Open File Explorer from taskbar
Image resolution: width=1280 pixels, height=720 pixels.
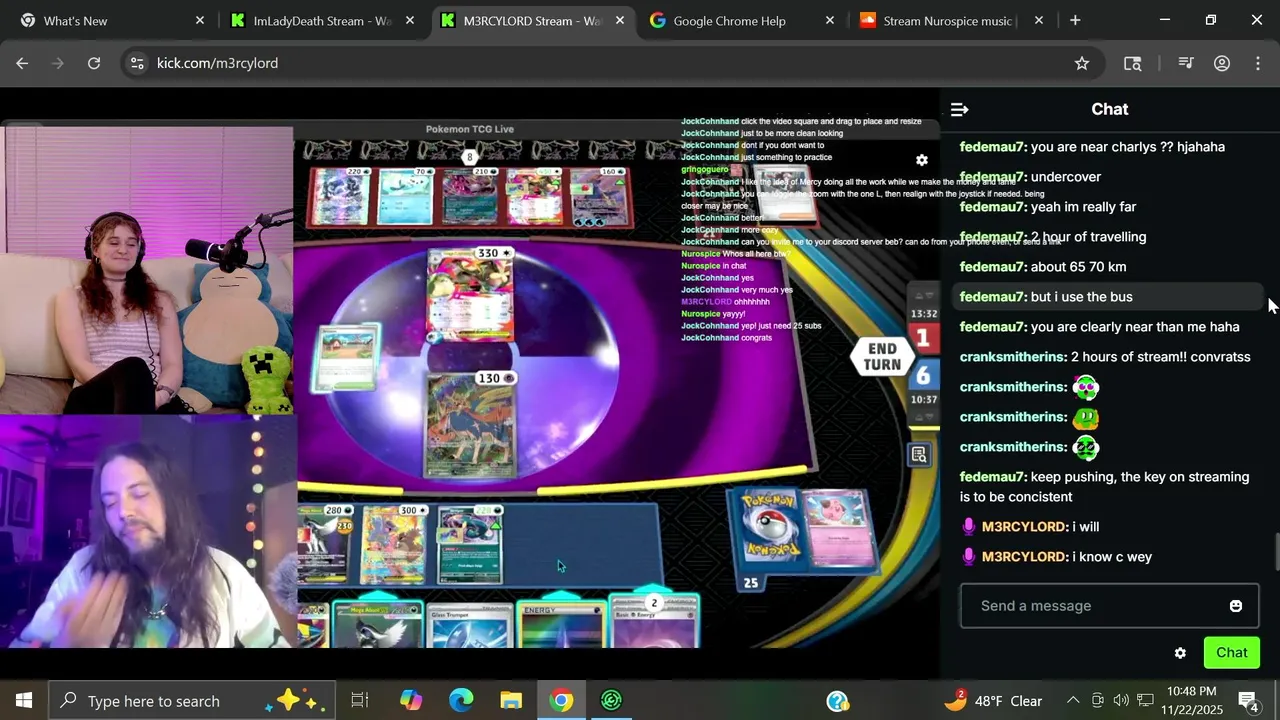point(511,701)
